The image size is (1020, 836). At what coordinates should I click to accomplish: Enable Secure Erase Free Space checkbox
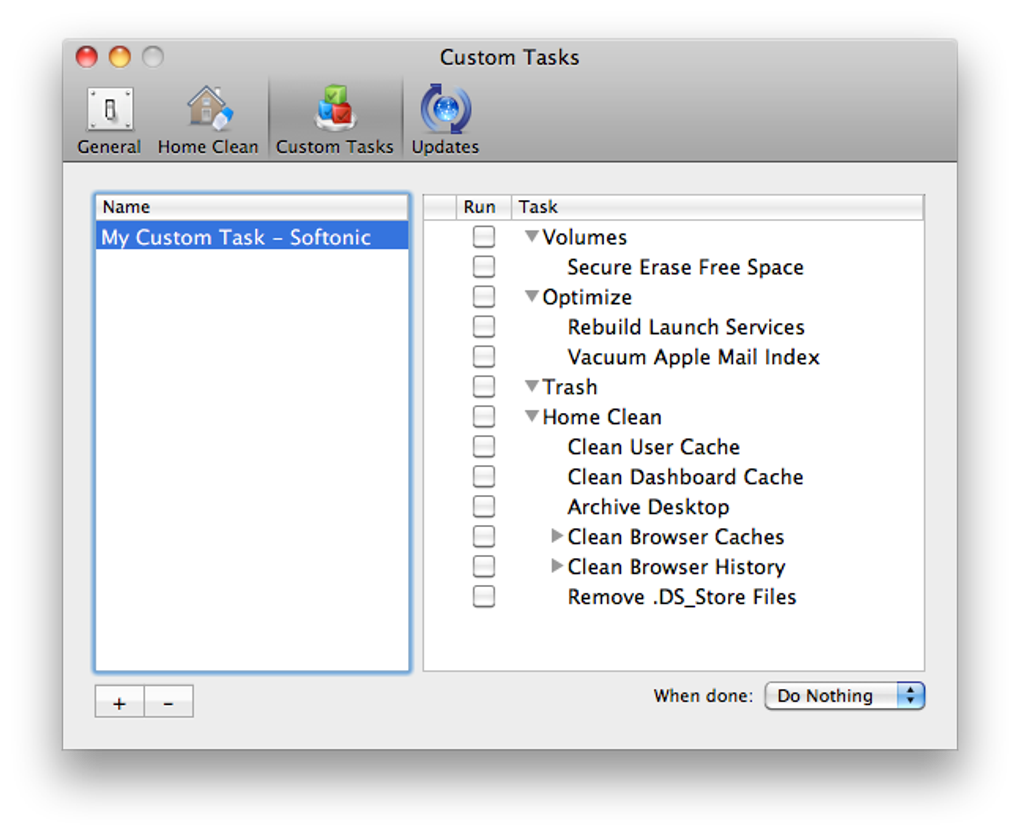coord(483,266)
